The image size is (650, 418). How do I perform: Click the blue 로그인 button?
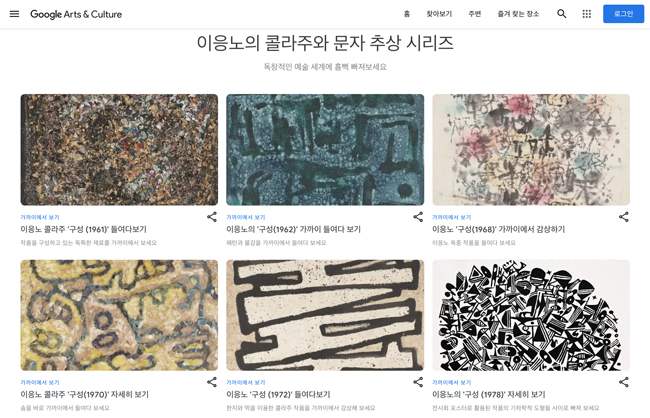coord(623,14)
